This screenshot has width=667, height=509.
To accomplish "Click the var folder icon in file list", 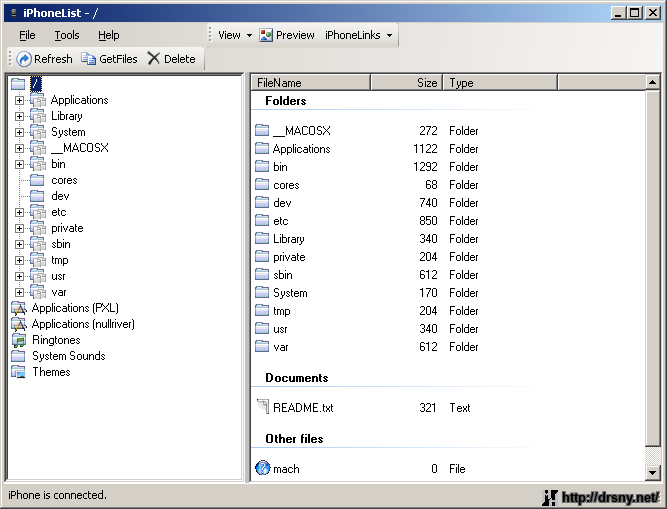I will pyautogui.click(x=262, y=346).
